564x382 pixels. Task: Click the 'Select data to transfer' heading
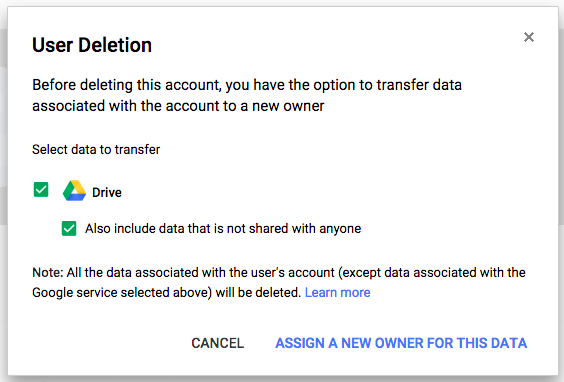(96, 149)
